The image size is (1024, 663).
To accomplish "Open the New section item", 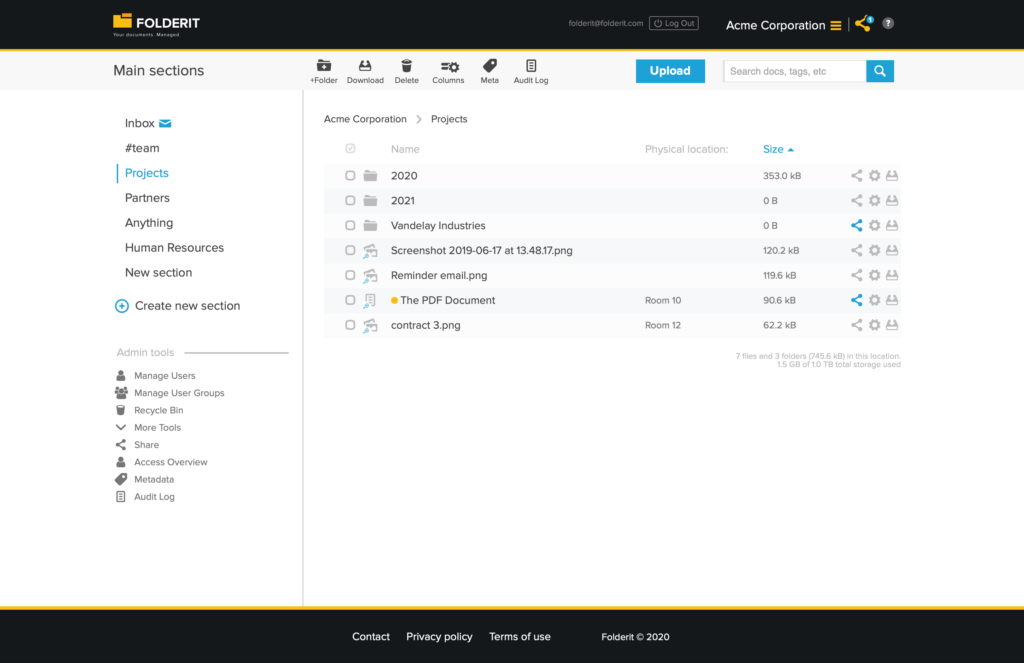I will coord(159,272).
